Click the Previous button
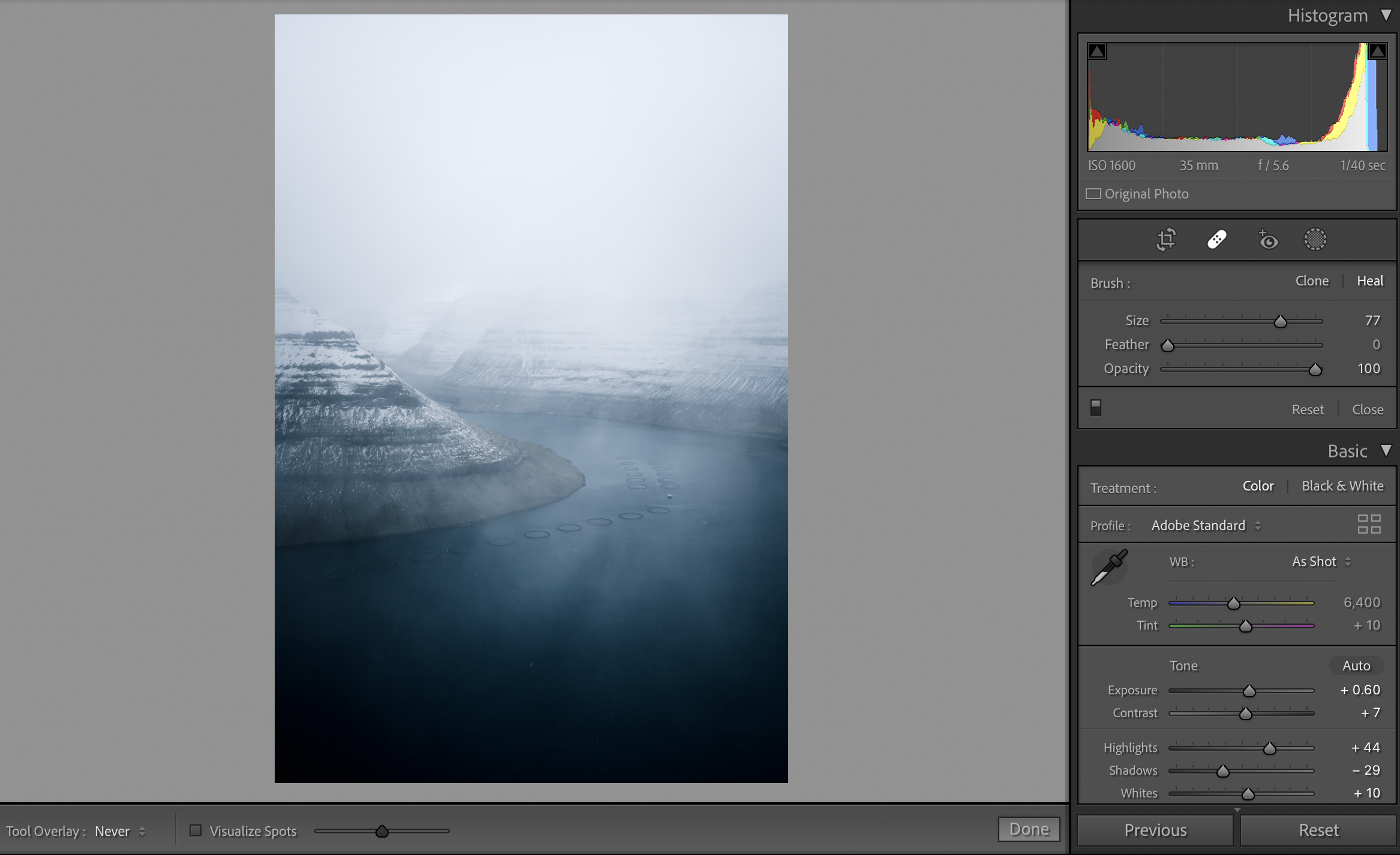The image size is (1400, 855). (1155, 830)
